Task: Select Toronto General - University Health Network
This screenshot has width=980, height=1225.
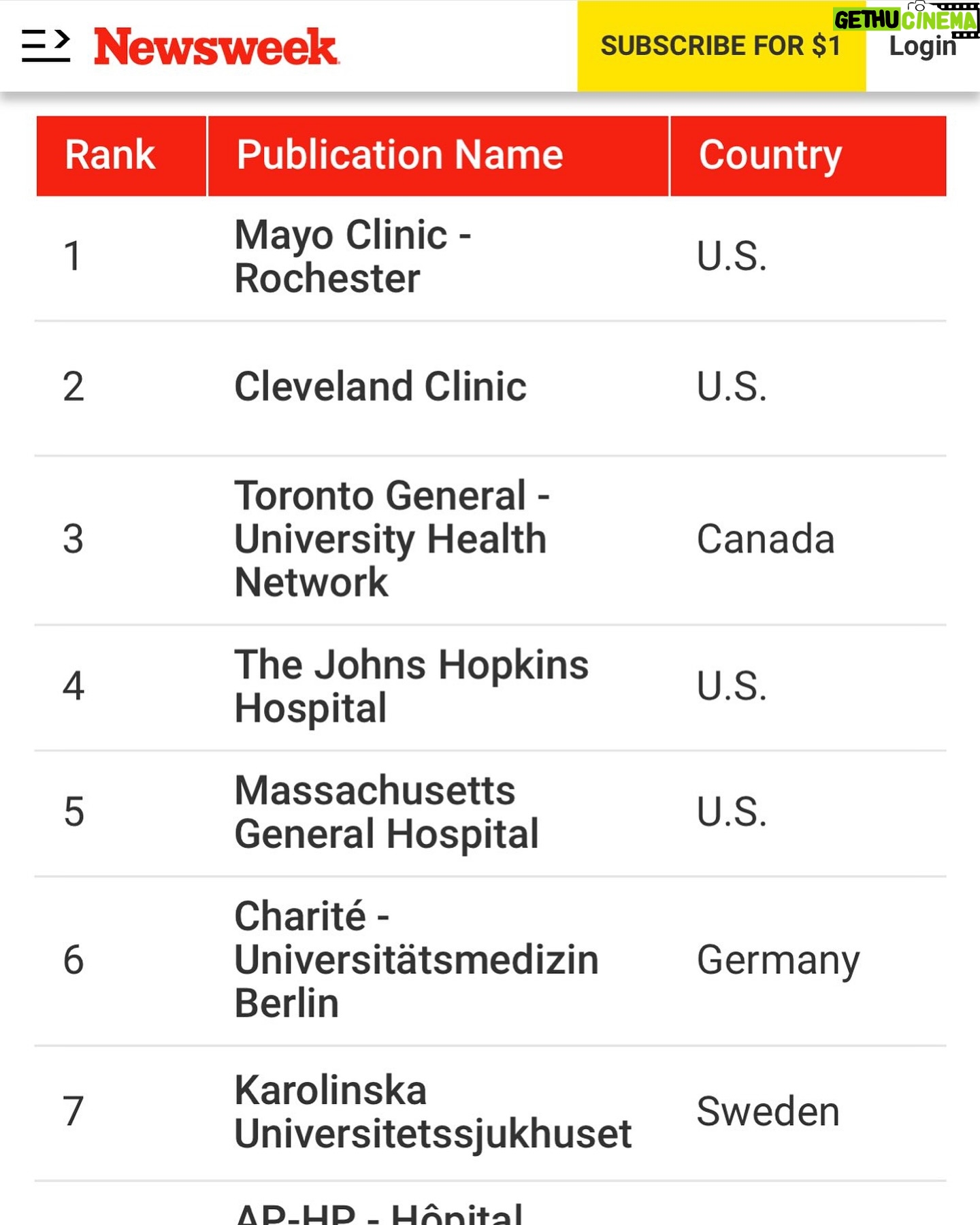Action: [392, 539]
